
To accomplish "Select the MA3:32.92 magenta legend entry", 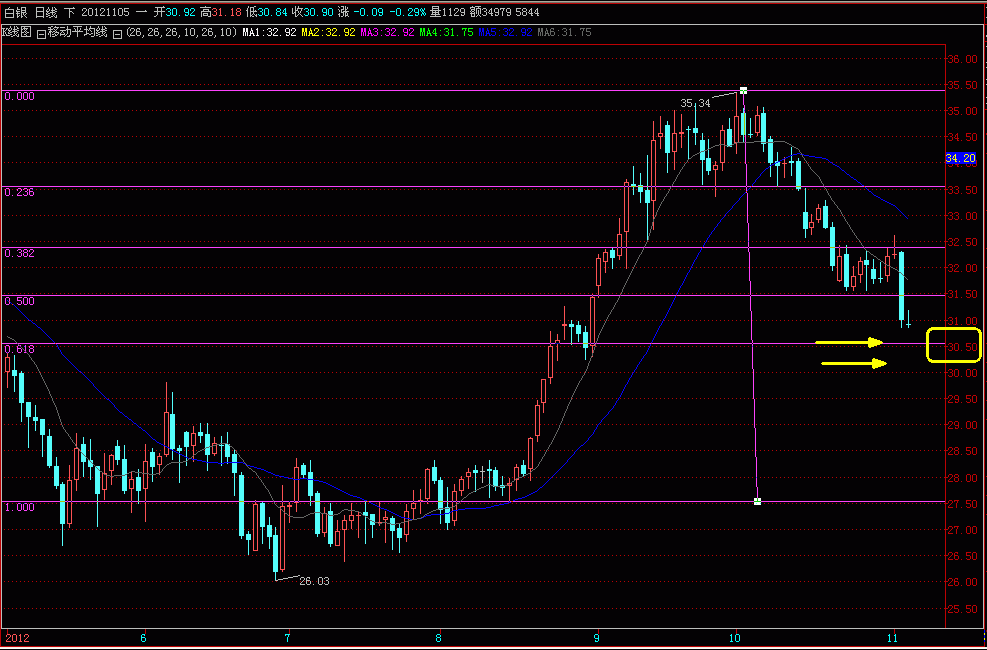I will click(x=387, y=33).
